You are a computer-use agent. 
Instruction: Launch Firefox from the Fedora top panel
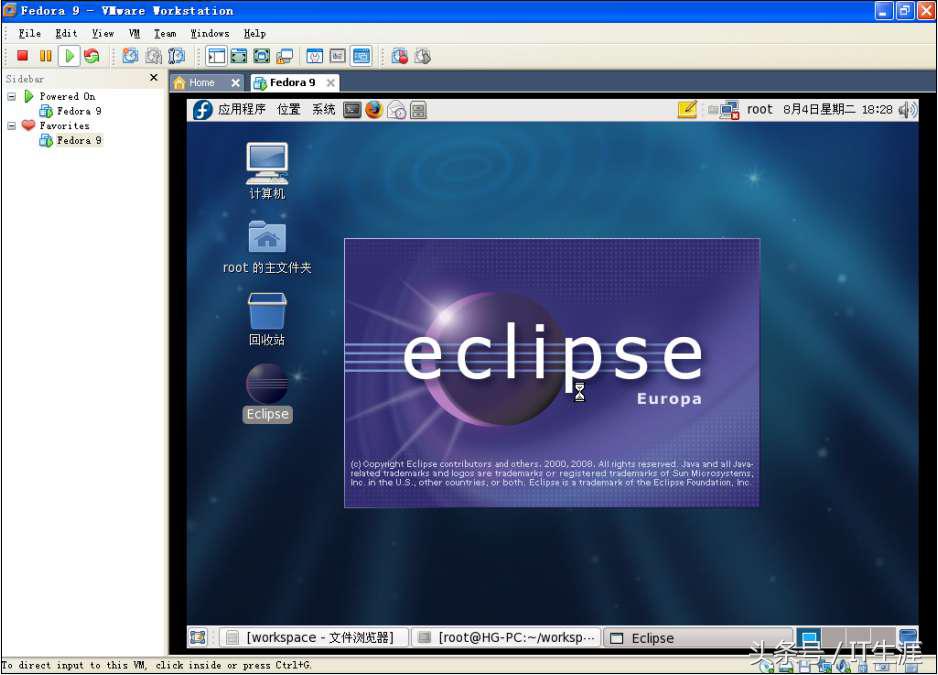(374, 110)
